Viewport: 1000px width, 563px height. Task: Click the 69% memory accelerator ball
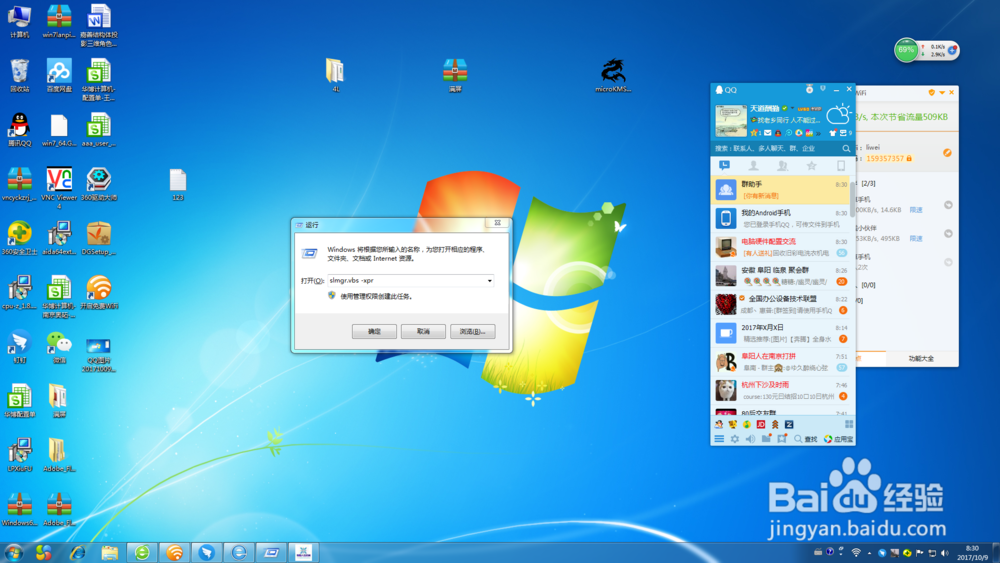tap(906, 50)
